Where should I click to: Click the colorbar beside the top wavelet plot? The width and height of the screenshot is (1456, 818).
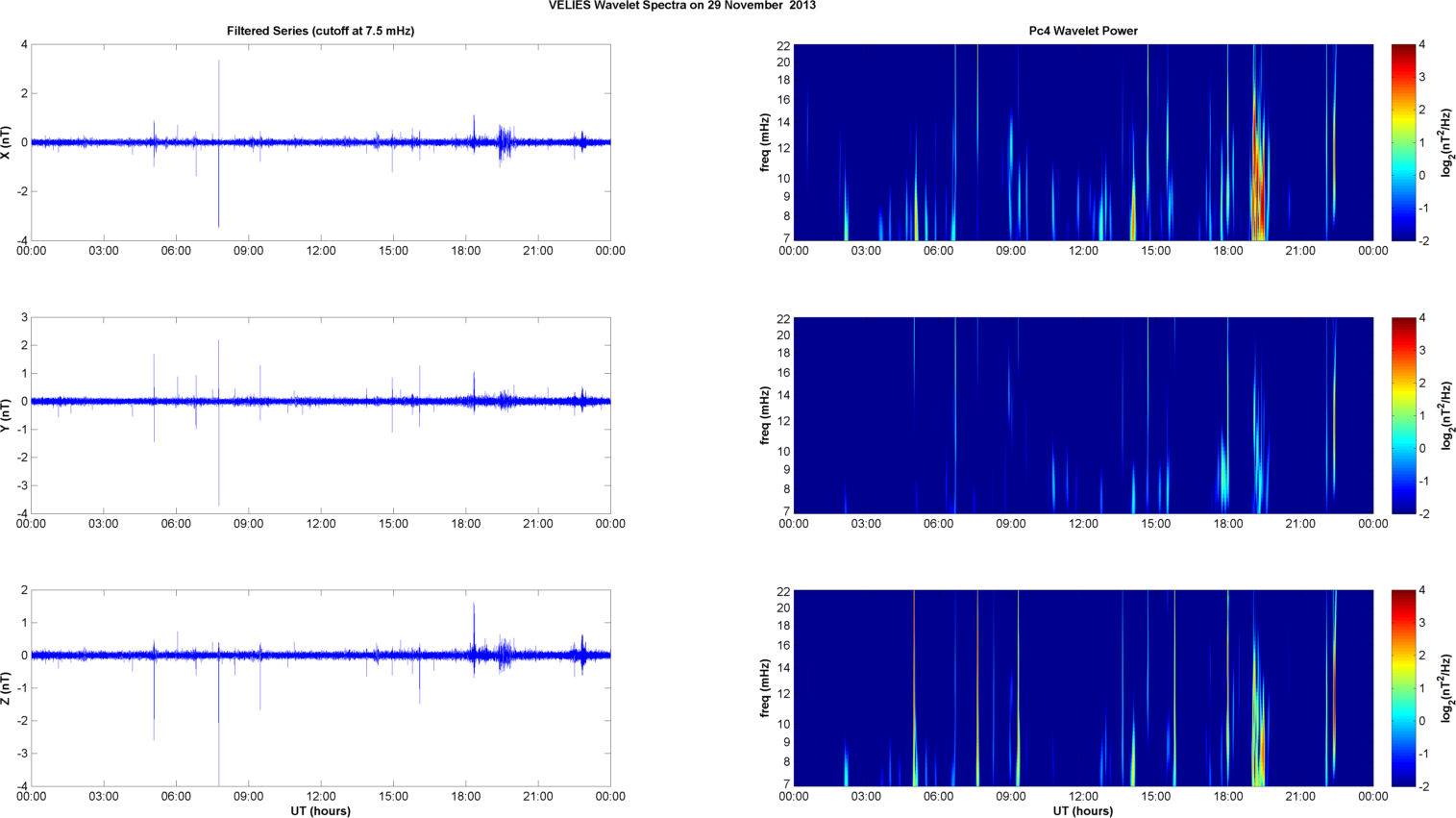[x=1403, y=142]
